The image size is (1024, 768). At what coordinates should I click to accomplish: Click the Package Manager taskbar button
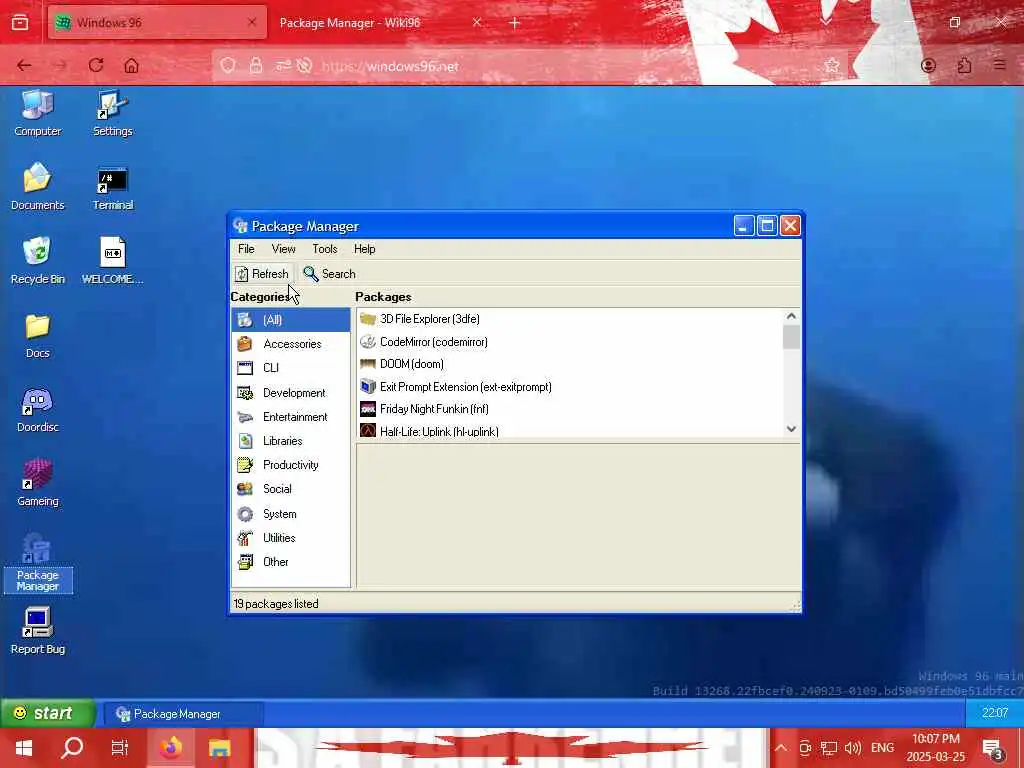184,714
